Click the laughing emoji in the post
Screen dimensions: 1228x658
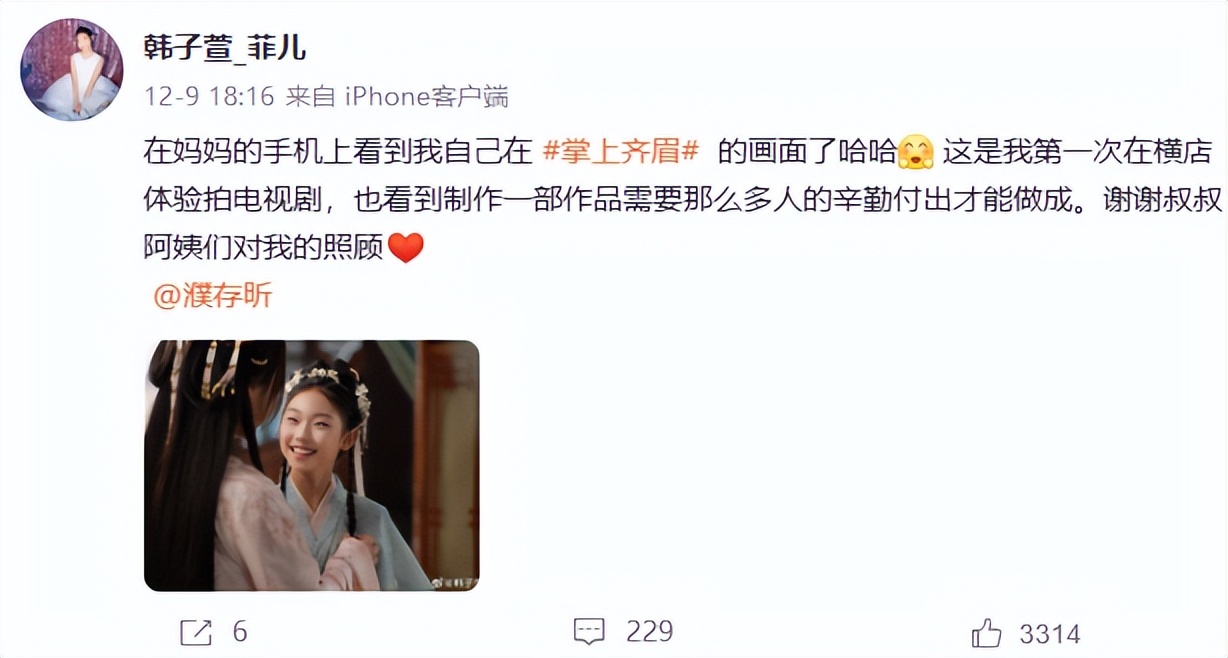[915, 152]
